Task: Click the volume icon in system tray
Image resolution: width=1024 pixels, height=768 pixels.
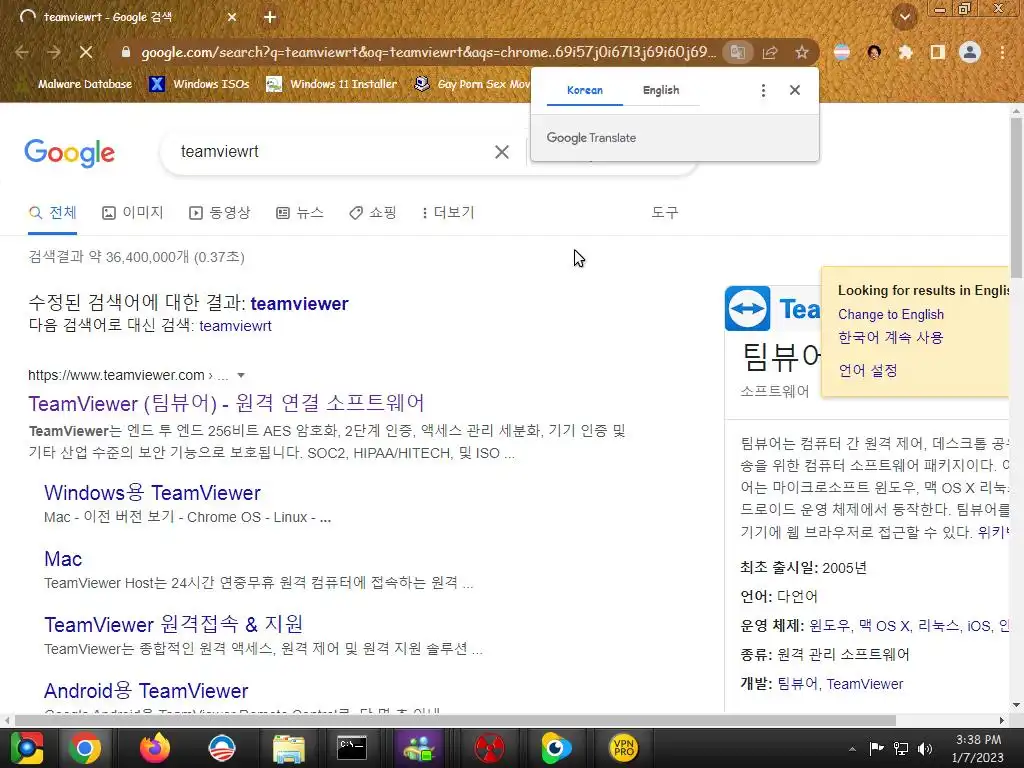Action: tap(925, 749)
